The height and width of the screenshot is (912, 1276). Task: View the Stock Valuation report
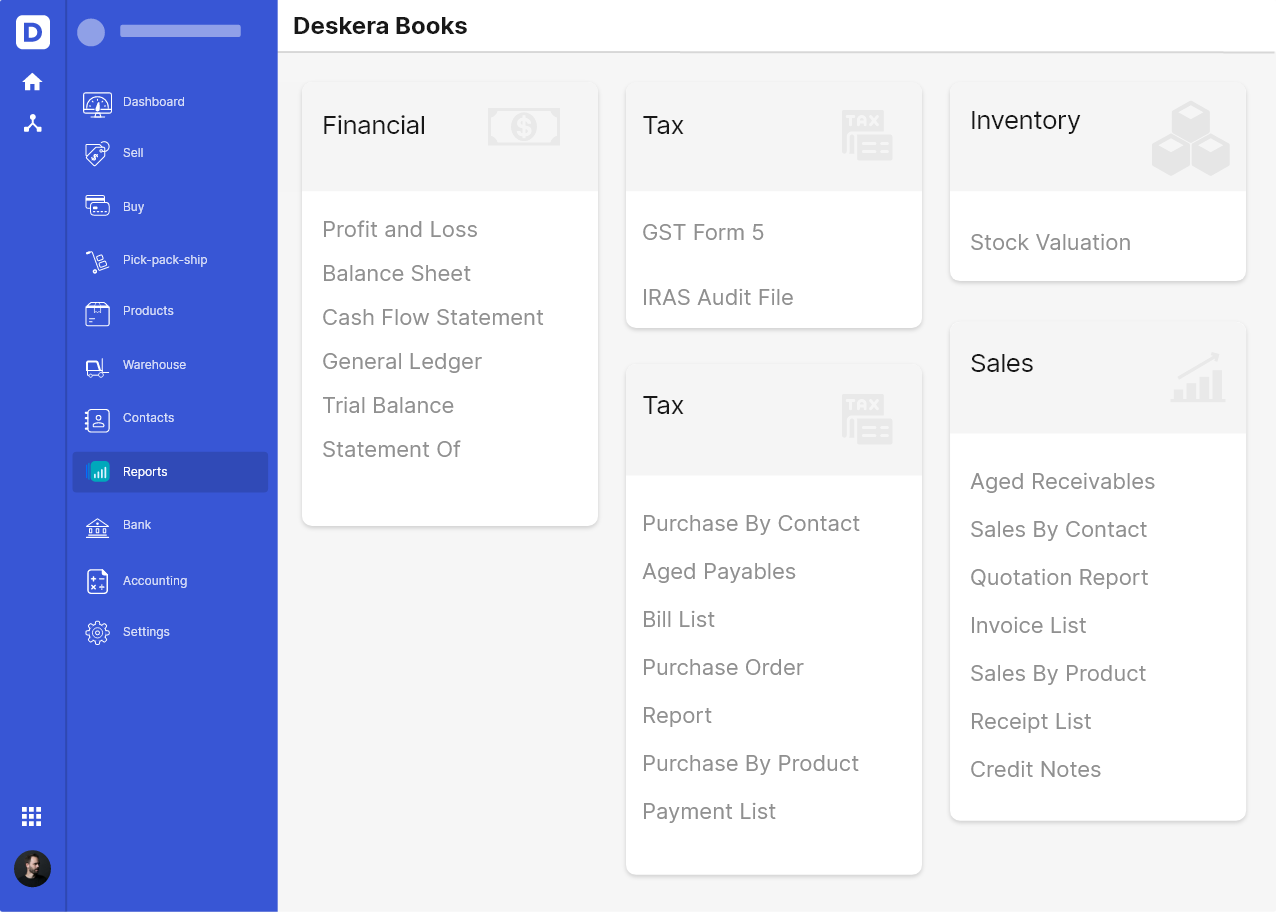coord(1050,243)
